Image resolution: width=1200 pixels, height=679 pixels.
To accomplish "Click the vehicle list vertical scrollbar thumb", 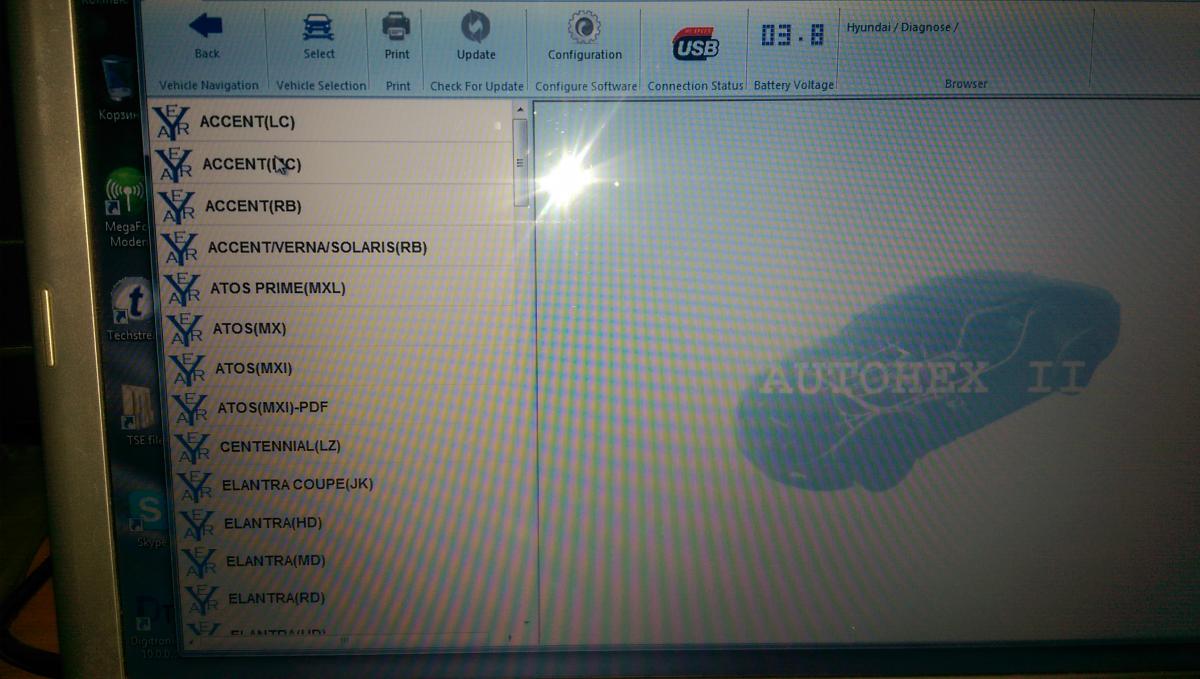I will [521, 162].
